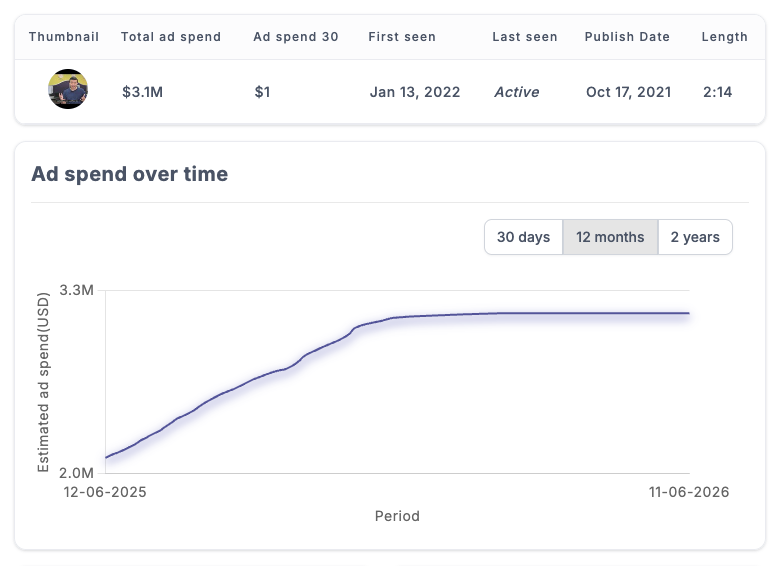Click the $3.1M total spend value

click(143, 92)
